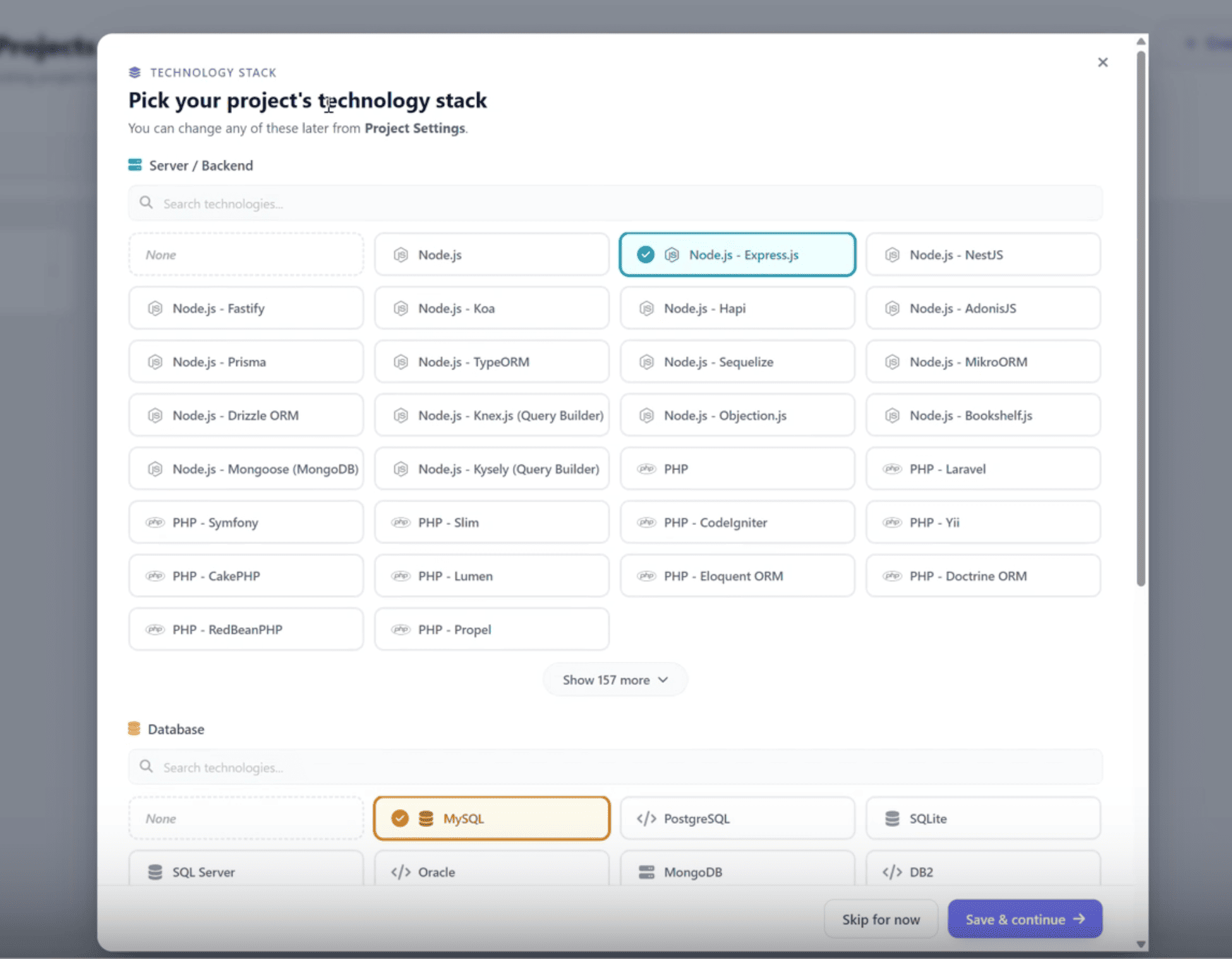Image resolution: width=1232 pixels, height=959 pixels.
Task: Click the Database section label
Action: click(x=176, y=729)
